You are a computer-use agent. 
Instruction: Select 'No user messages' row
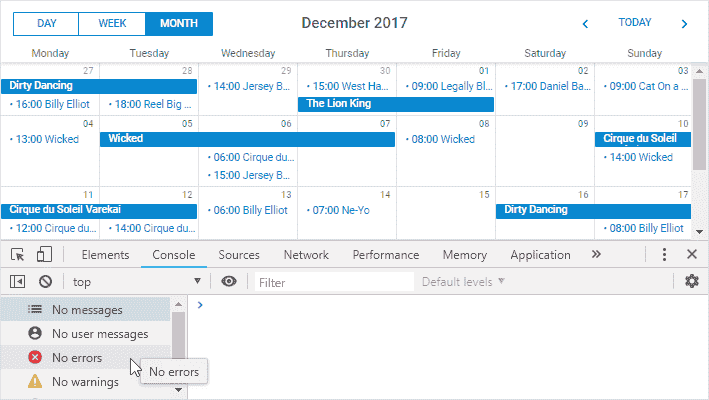(85, 334)
